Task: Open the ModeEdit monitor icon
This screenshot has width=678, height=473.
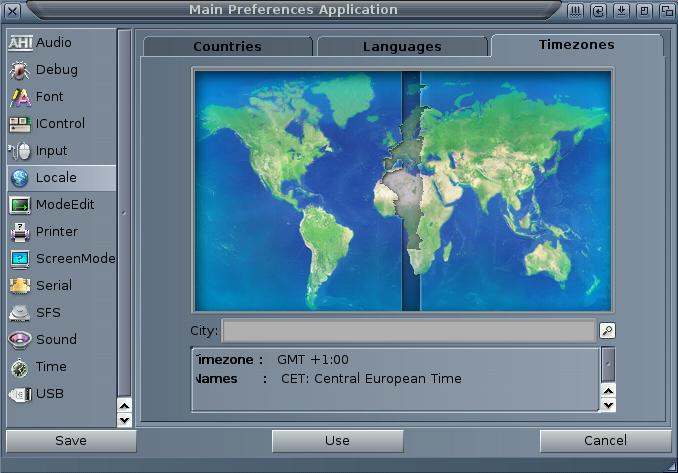Action: coord(20,205)
